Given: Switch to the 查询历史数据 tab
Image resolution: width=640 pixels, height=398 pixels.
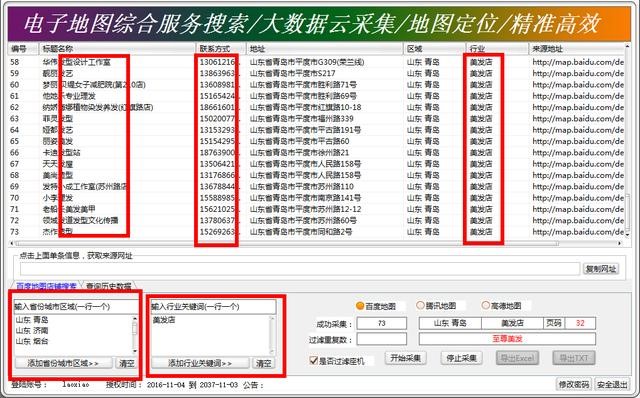Looking at the screenshot, I should click(109, 286).
